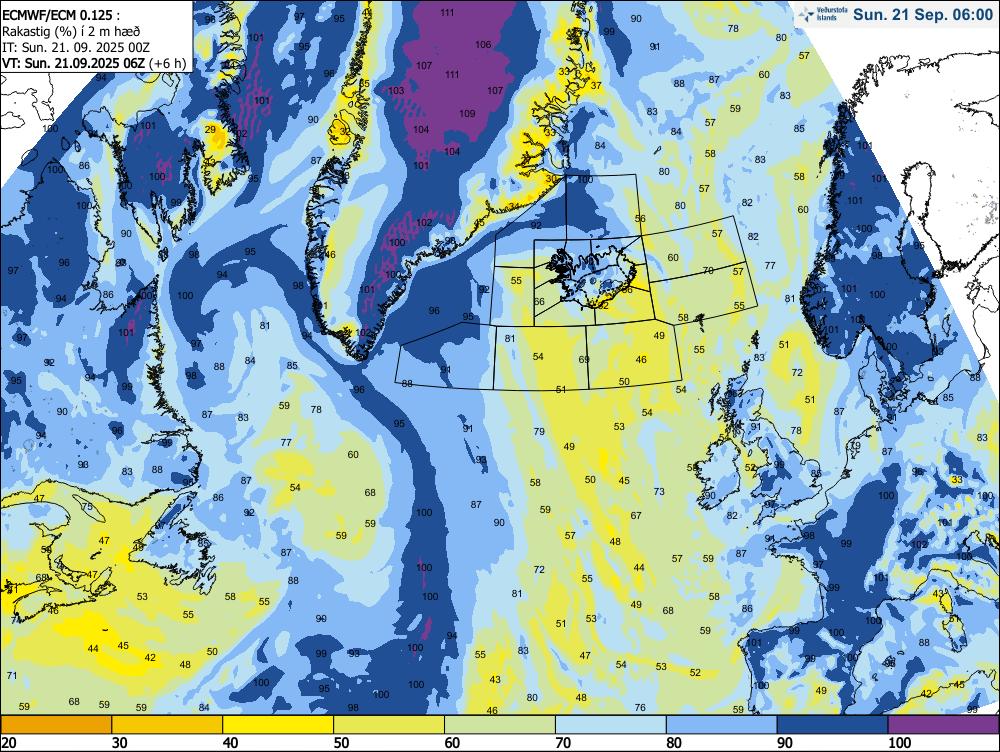Click the humidity value '76' near the bottom edge
This screenshot has width=1000, height=752.
pos(640,707)
